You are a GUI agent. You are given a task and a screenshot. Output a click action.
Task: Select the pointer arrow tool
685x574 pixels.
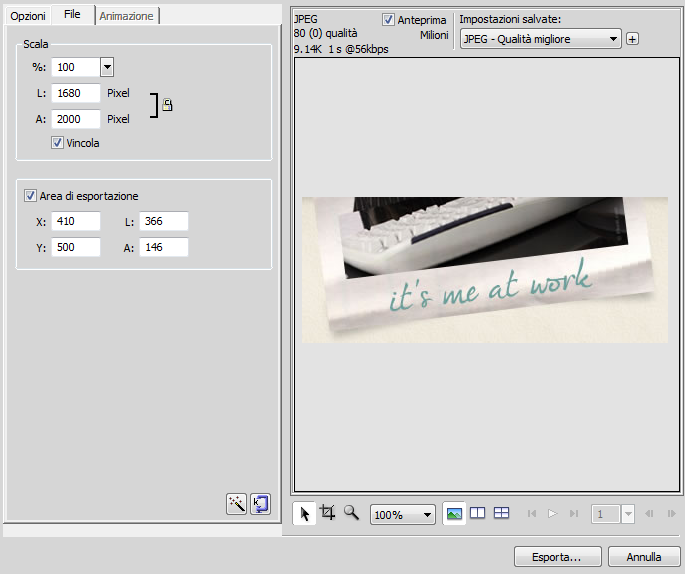[x=304, y=513]
